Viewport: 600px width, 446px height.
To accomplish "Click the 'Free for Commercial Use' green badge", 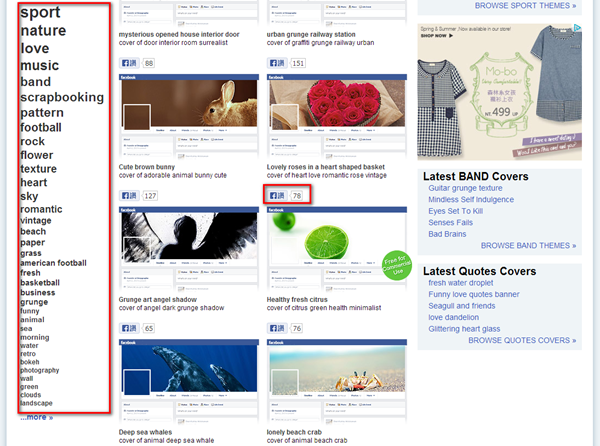I will [x=397, y=265].
